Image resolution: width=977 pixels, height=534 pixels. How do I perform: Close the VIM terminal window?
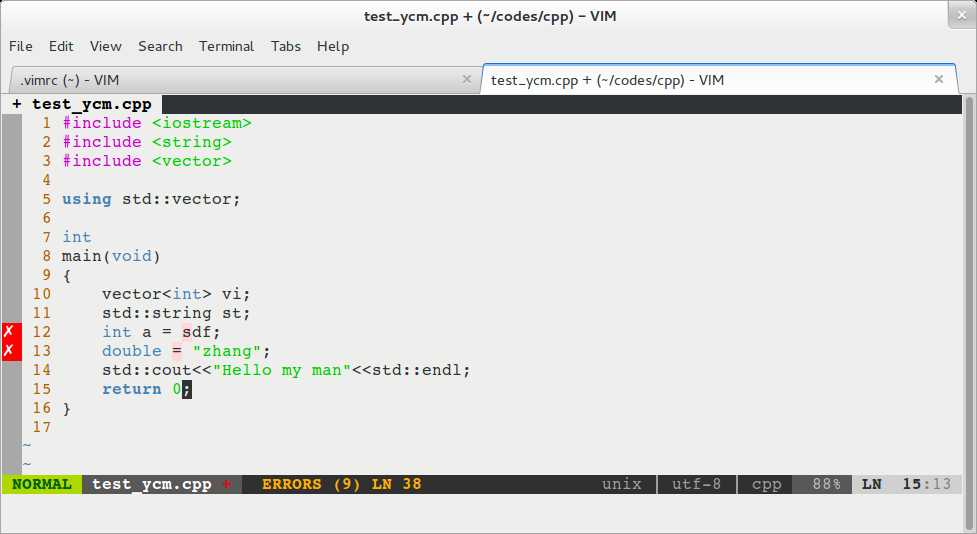point(961,15)
